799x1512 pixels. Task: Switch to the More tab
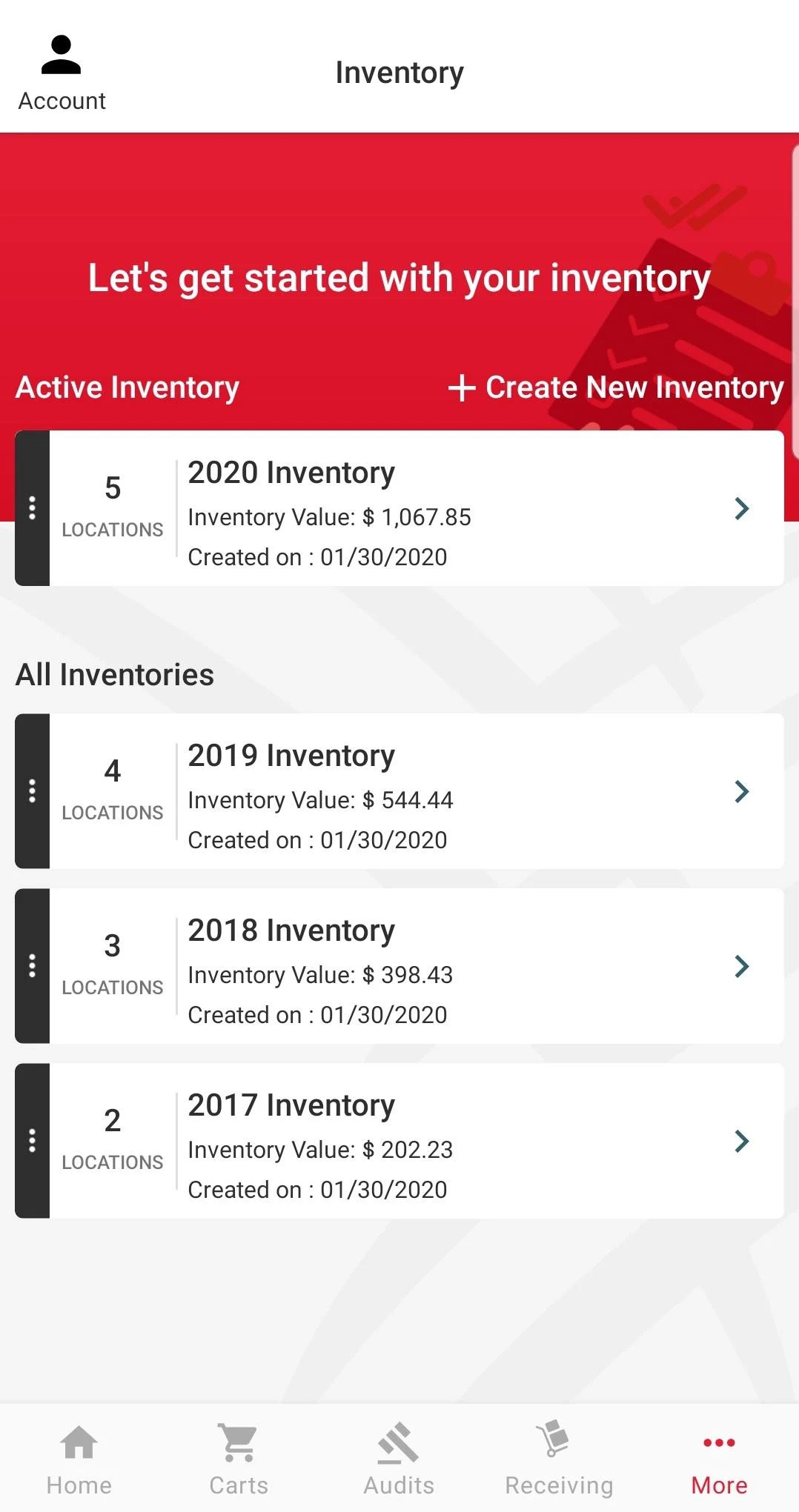[x=719, y=1459]
